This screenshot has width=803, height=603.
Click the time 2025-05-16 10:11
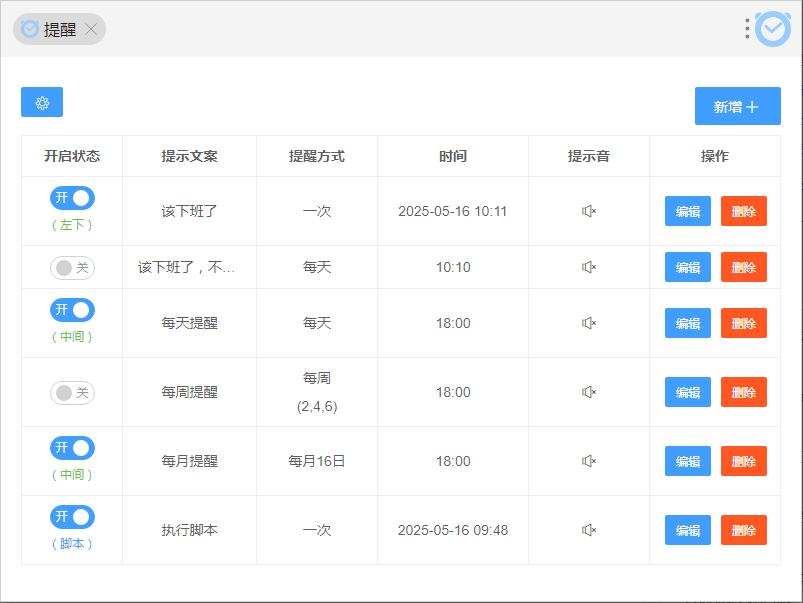[x=453, y=211]
